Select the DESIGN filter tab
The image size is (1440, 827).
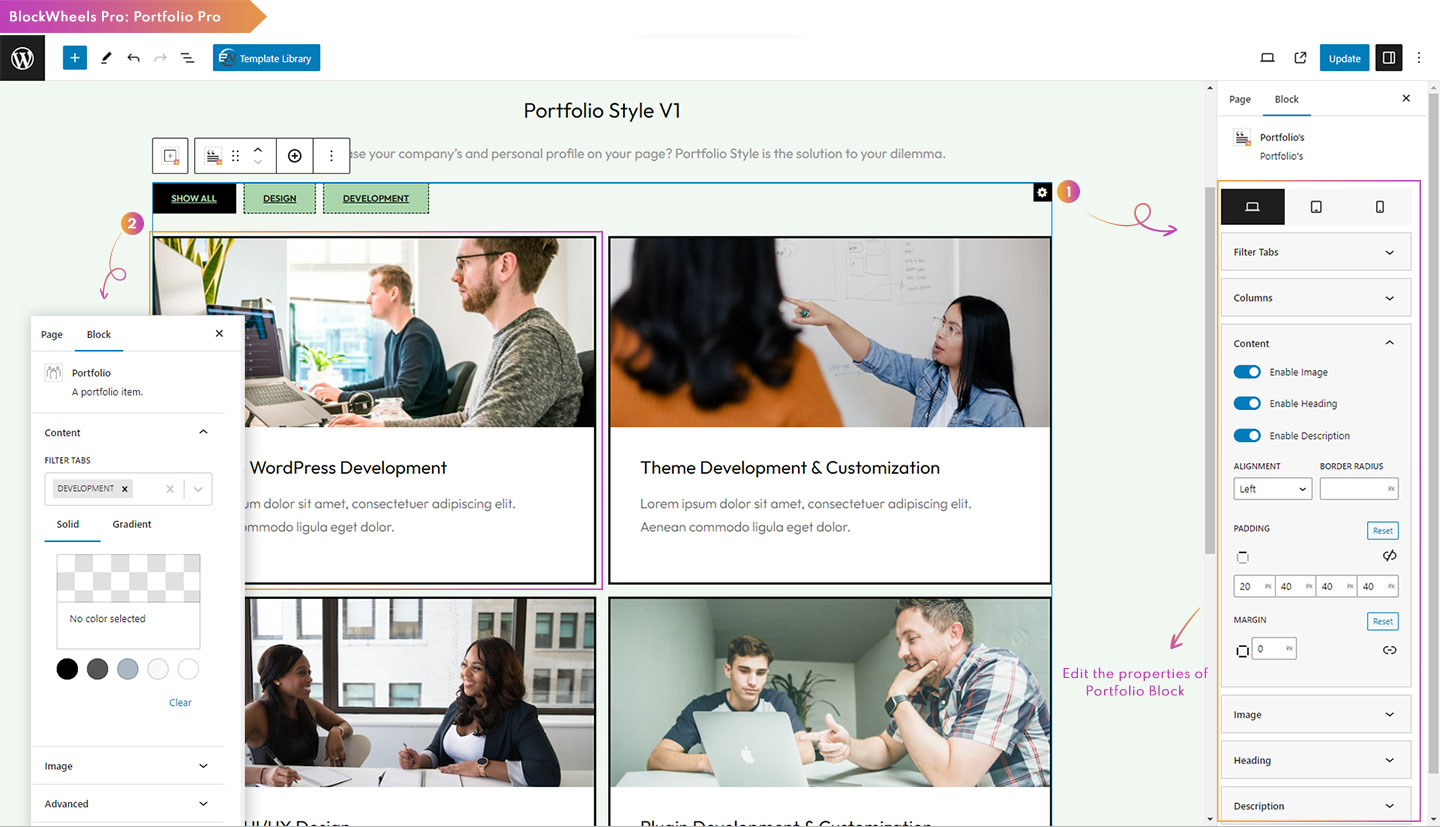pos(280,198)
